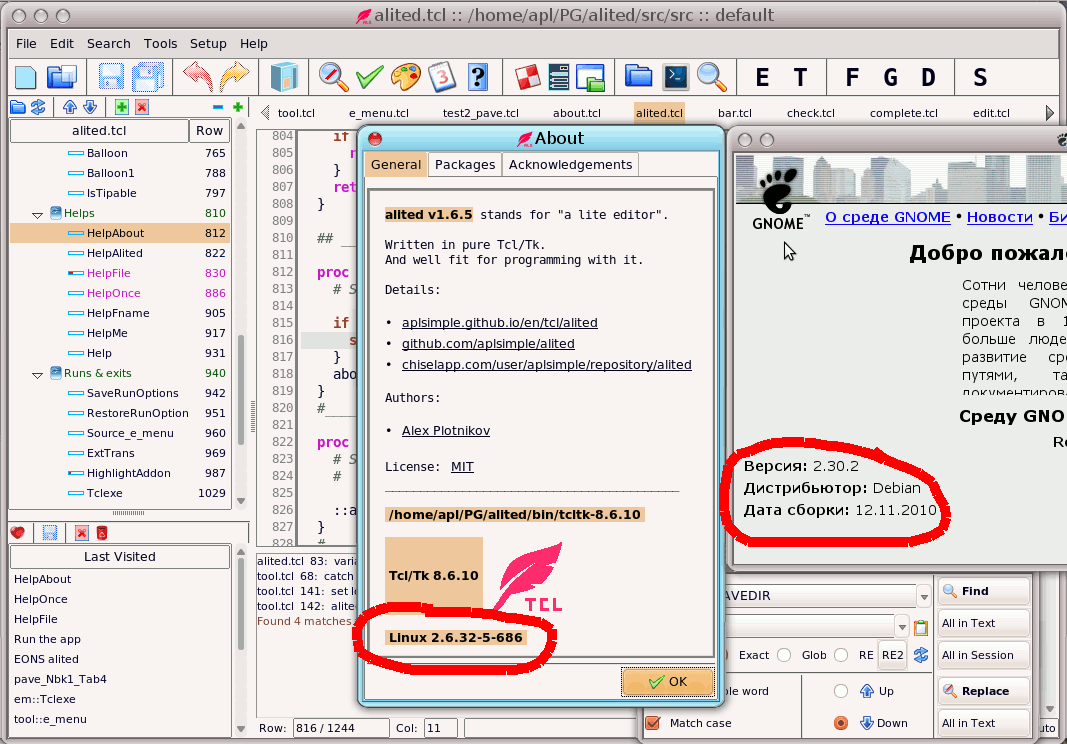This screenshot has width=1067, height=744.
Task: Select the RE search mode radio
Action: pyautogui.click(x=841, y=655)
